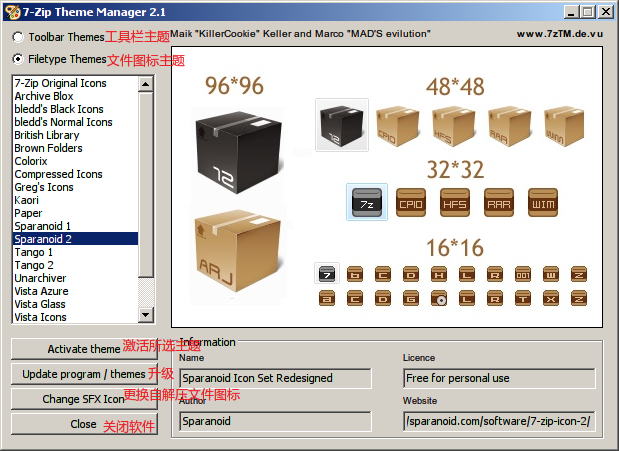Viewport: 619px width, 451px height.
Task: Click the 16*16 'H' icon in top row
Action: click(439, 274)
